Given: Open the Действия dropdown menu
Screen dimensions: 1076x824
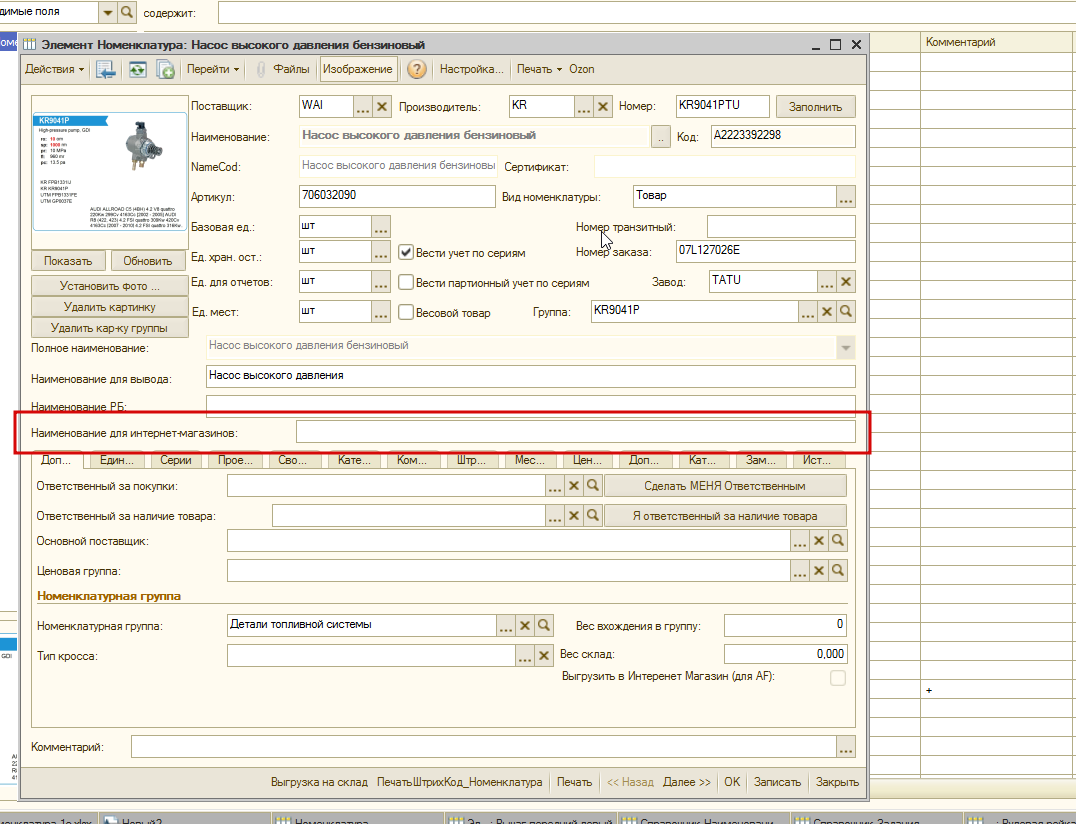Looking at the screenshot, I should pyautogui.click(x=54, y=69).
